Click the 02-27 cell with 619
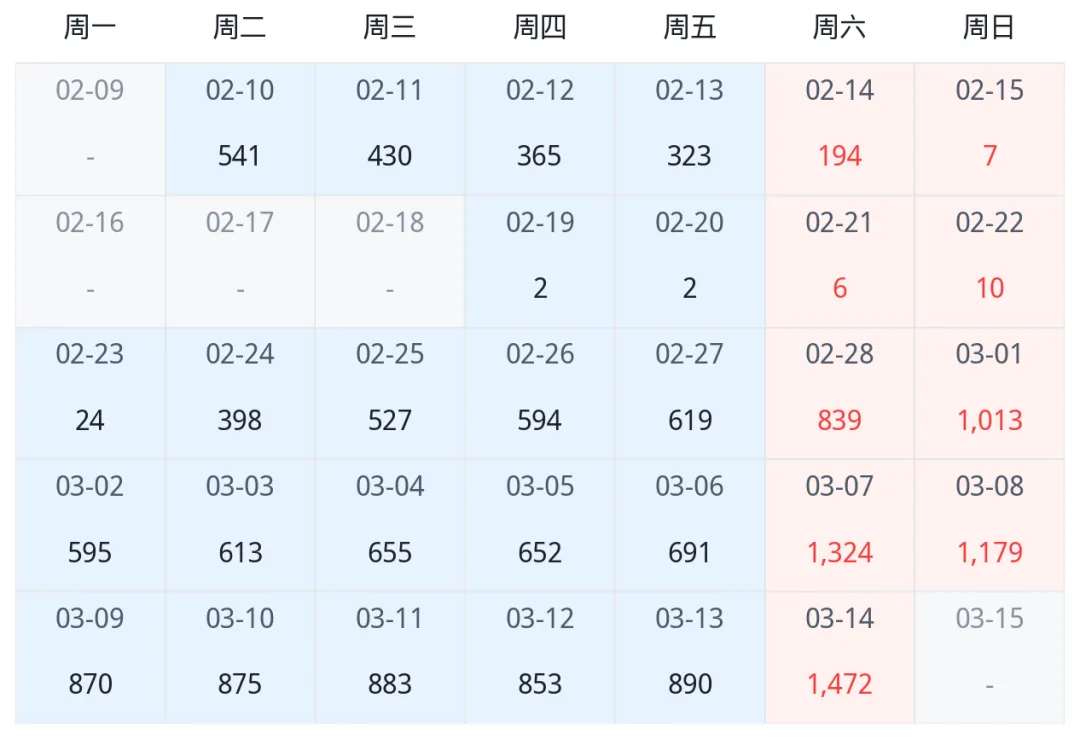Screen dimensions: 1080x739 pos(690,393)
